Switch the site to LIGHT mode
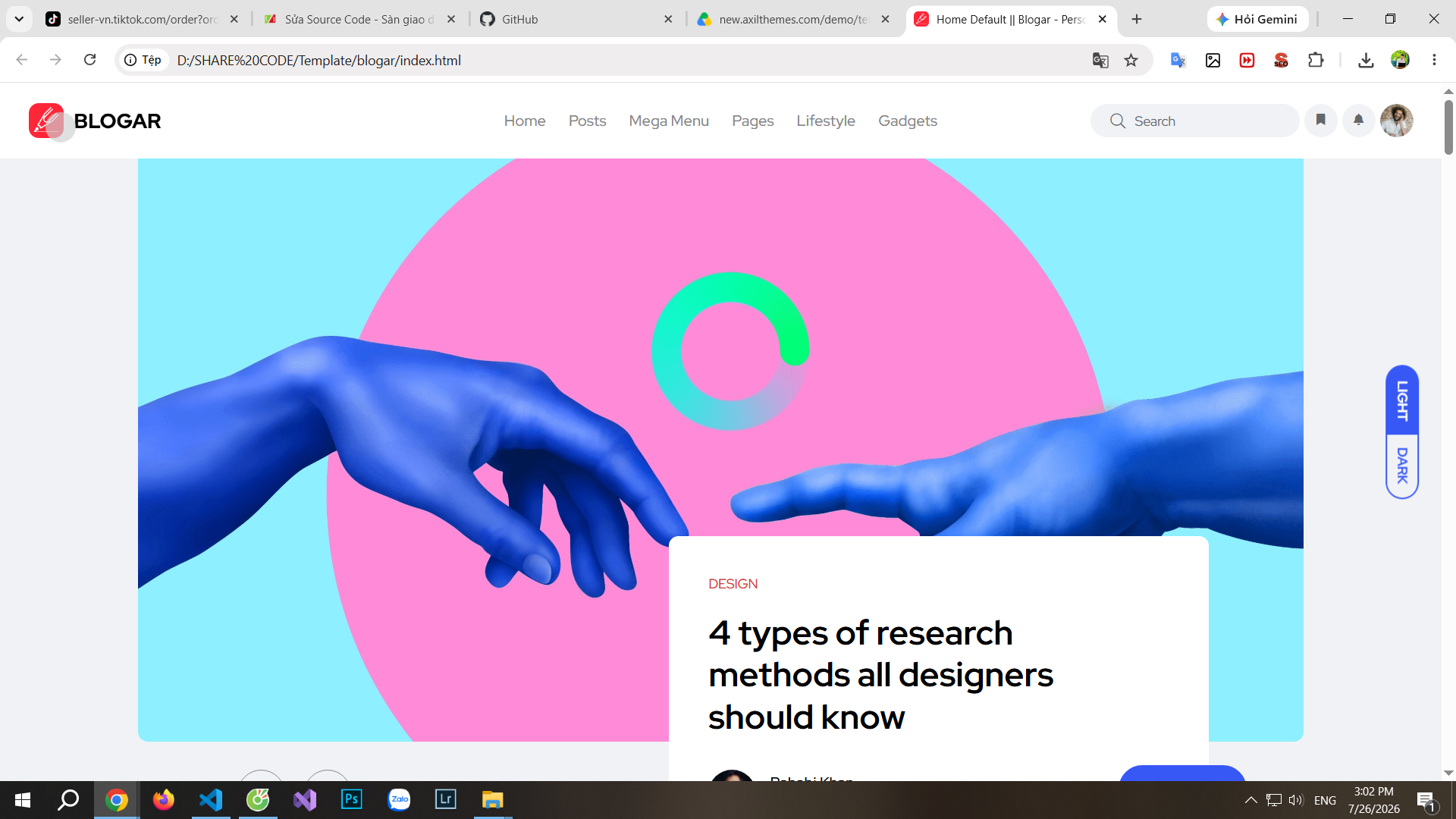This screenshot has width=1456, height=819. tap(1402, 400)
